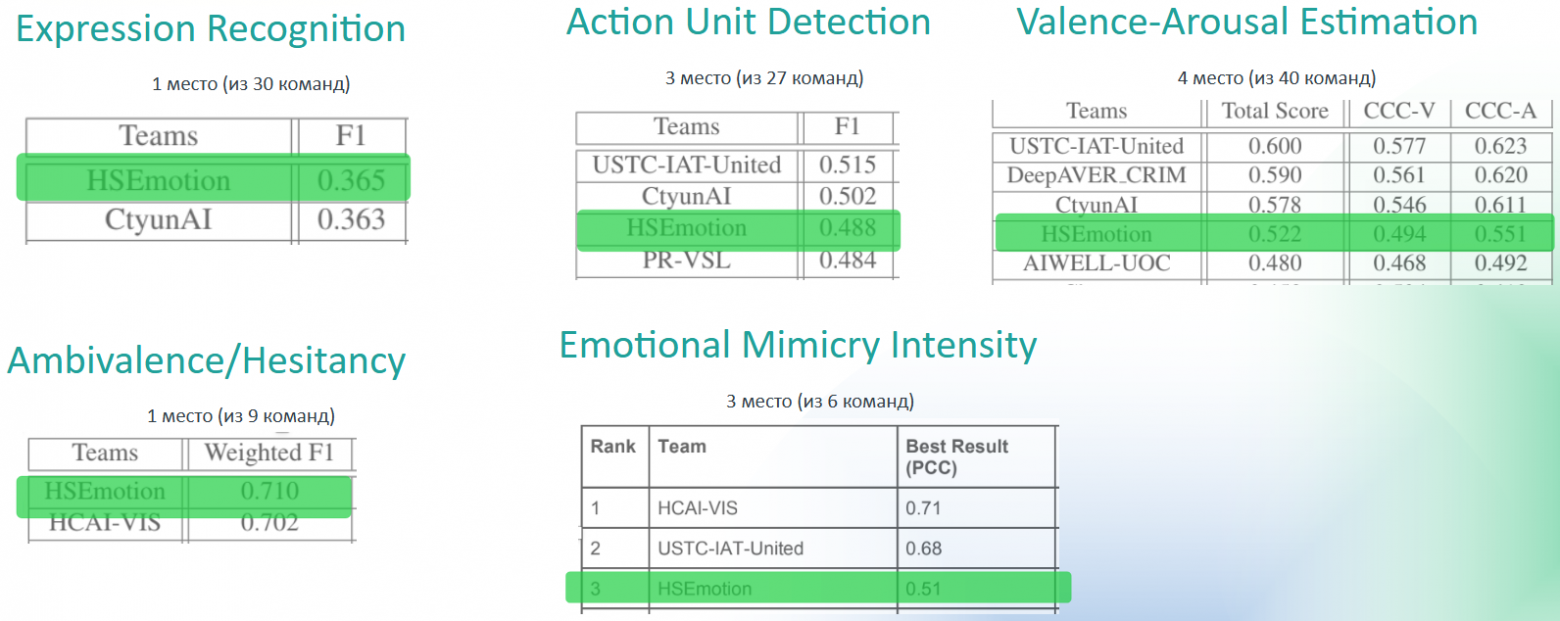Select highlighted rank 3 HSEmotion row
This screenshot has height=621, width=1560.
pyautogui.click(x=818, y=588)
